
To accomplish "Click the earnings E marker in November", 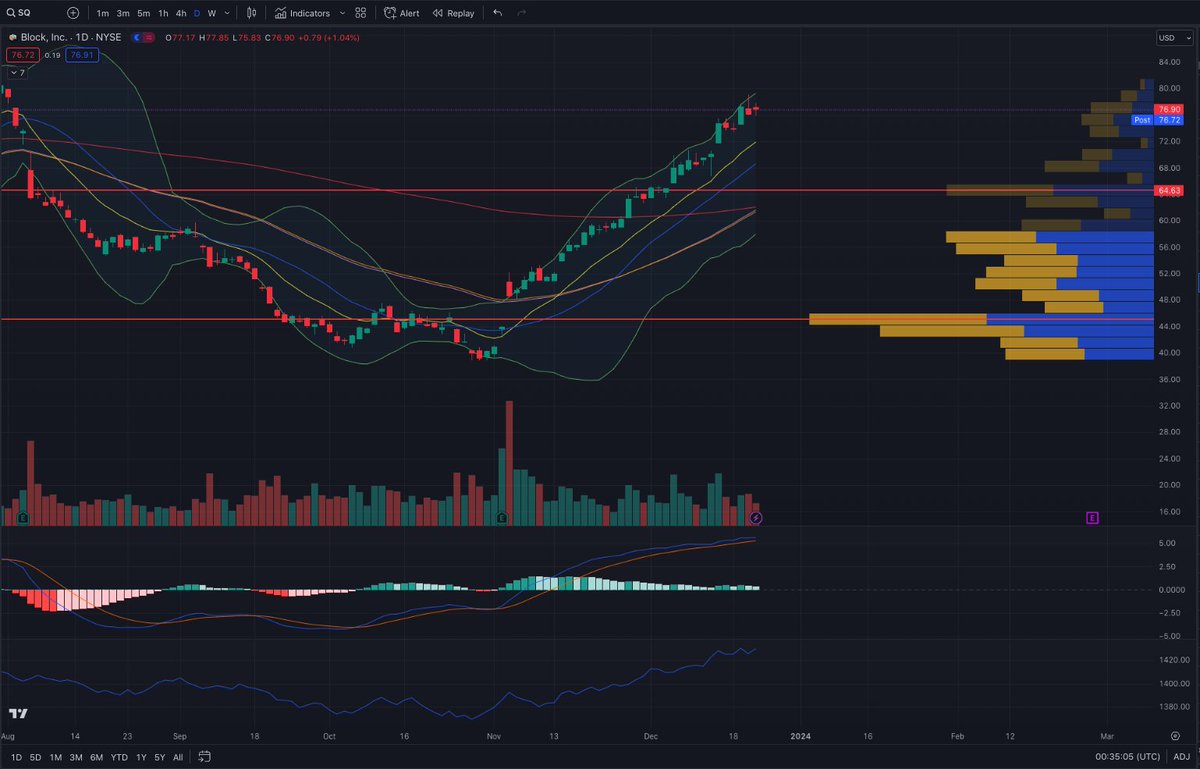I will point(502,518).
